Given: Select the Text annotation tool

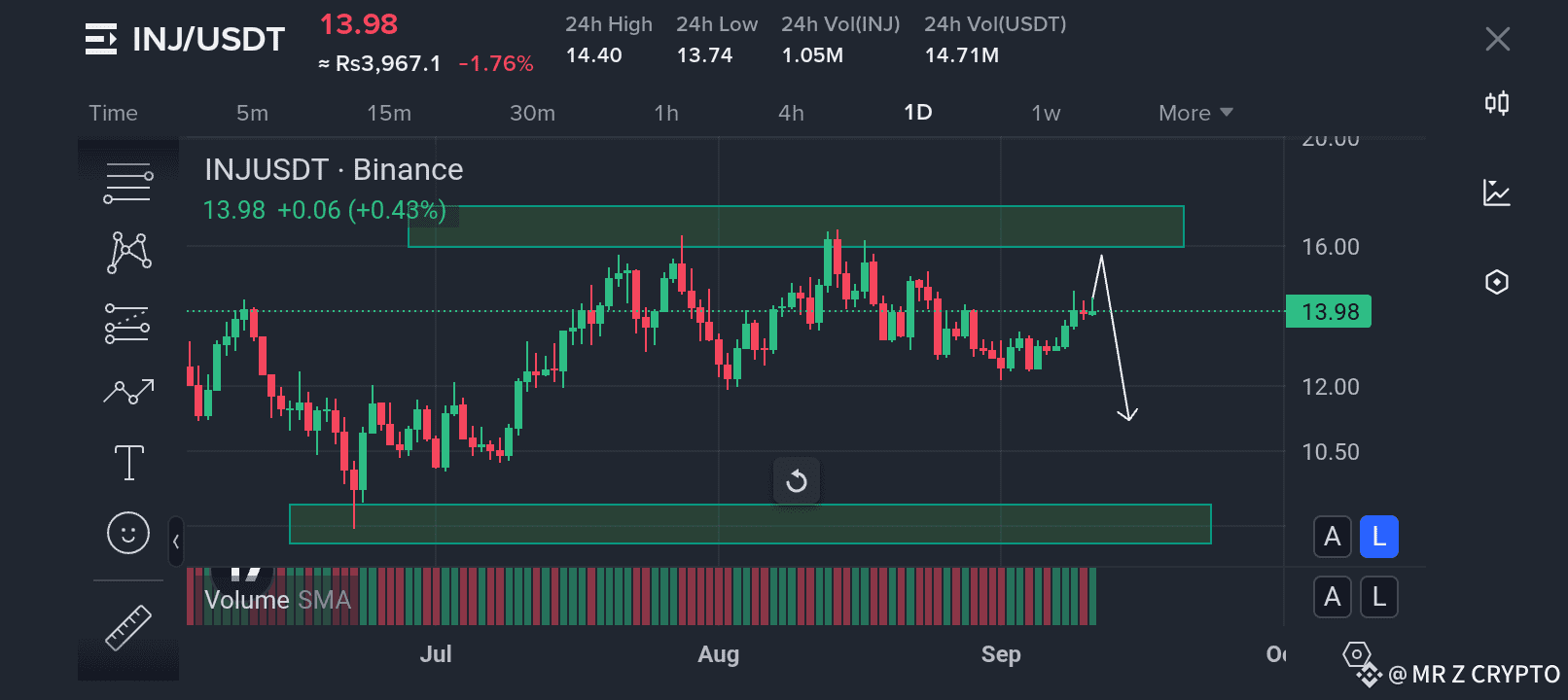Looking at the screenshot, I should pyautogui.click(x=128, y=463).
